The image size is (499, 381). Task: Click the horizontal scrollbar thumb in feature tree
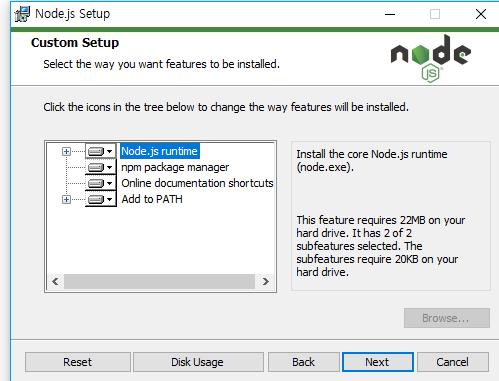point(159,282)
